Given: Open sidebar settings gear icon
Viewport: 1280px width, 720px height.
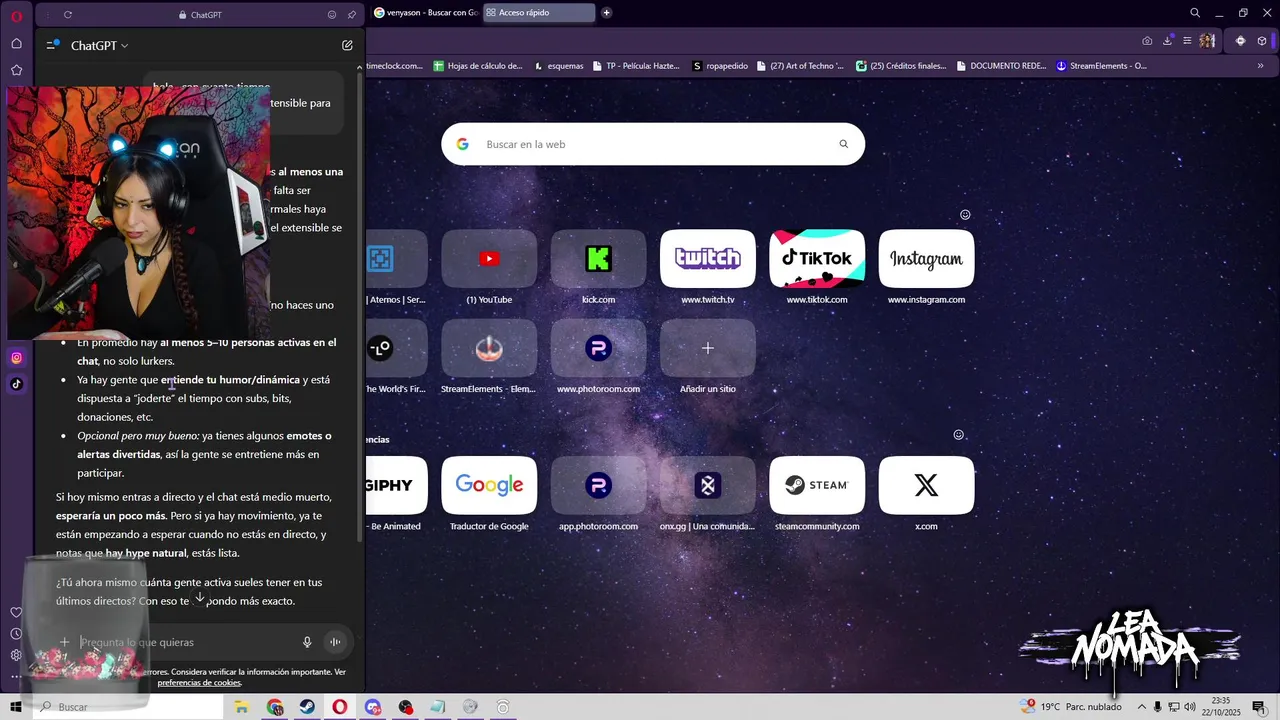Looking at the screenshot, I should coord(16,655).
